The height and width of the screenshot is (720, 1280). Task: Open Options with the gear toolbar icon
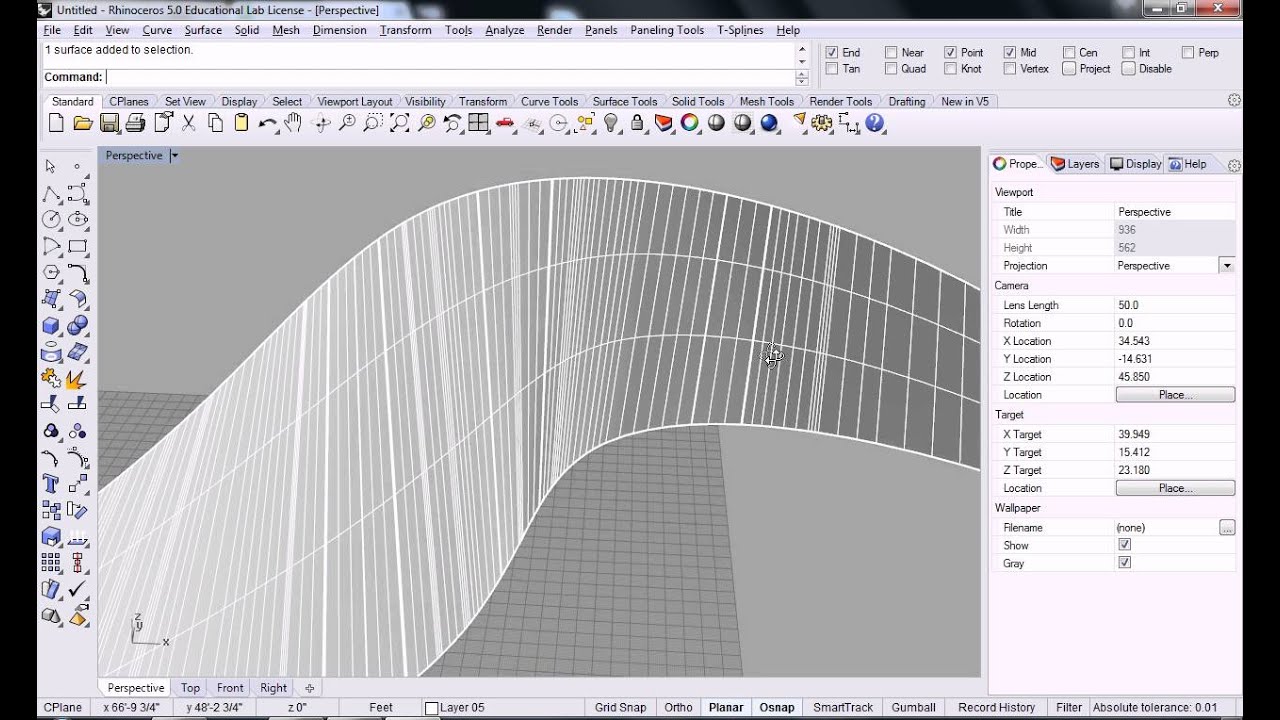[822, 123]
